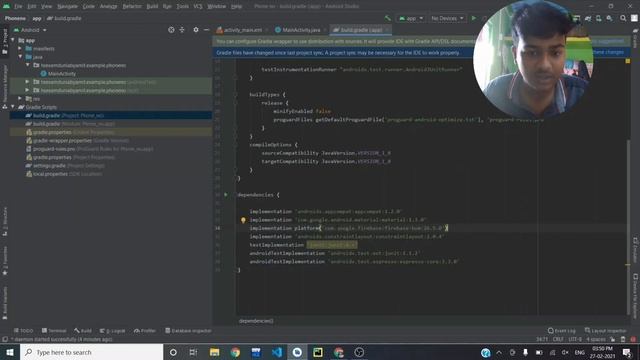Open the Build menu
Viewport: 640px width, 360px height.
coord(152,6)
